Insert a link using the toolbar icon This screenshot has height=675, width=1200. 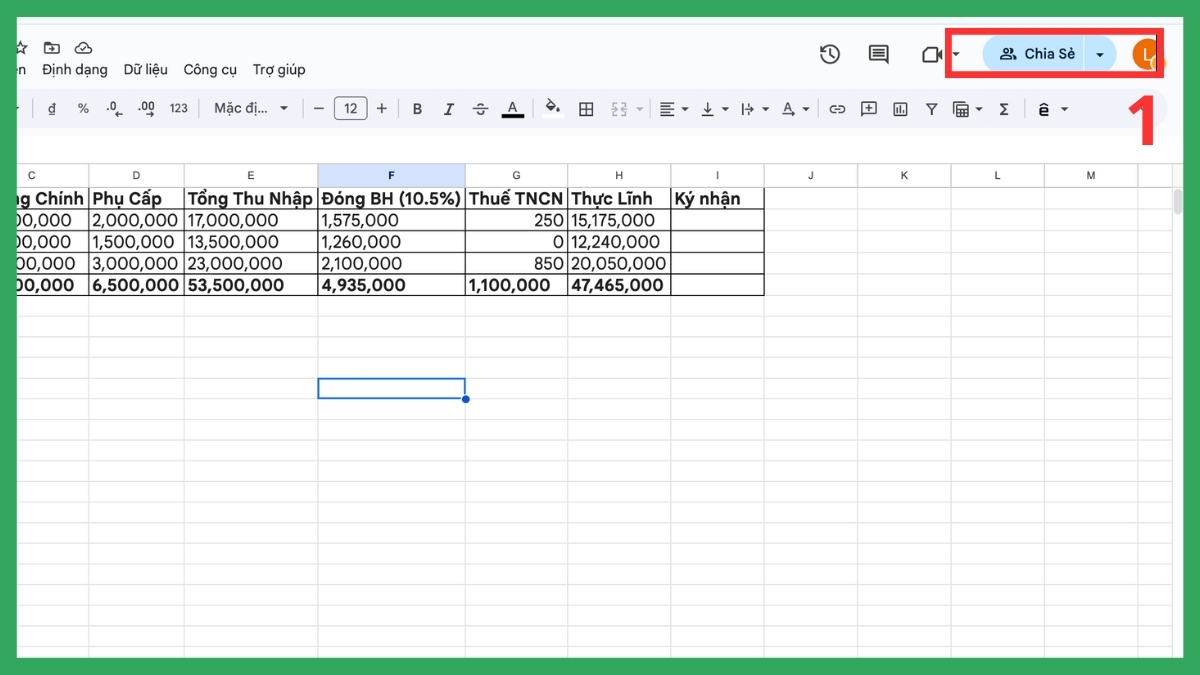837,109
